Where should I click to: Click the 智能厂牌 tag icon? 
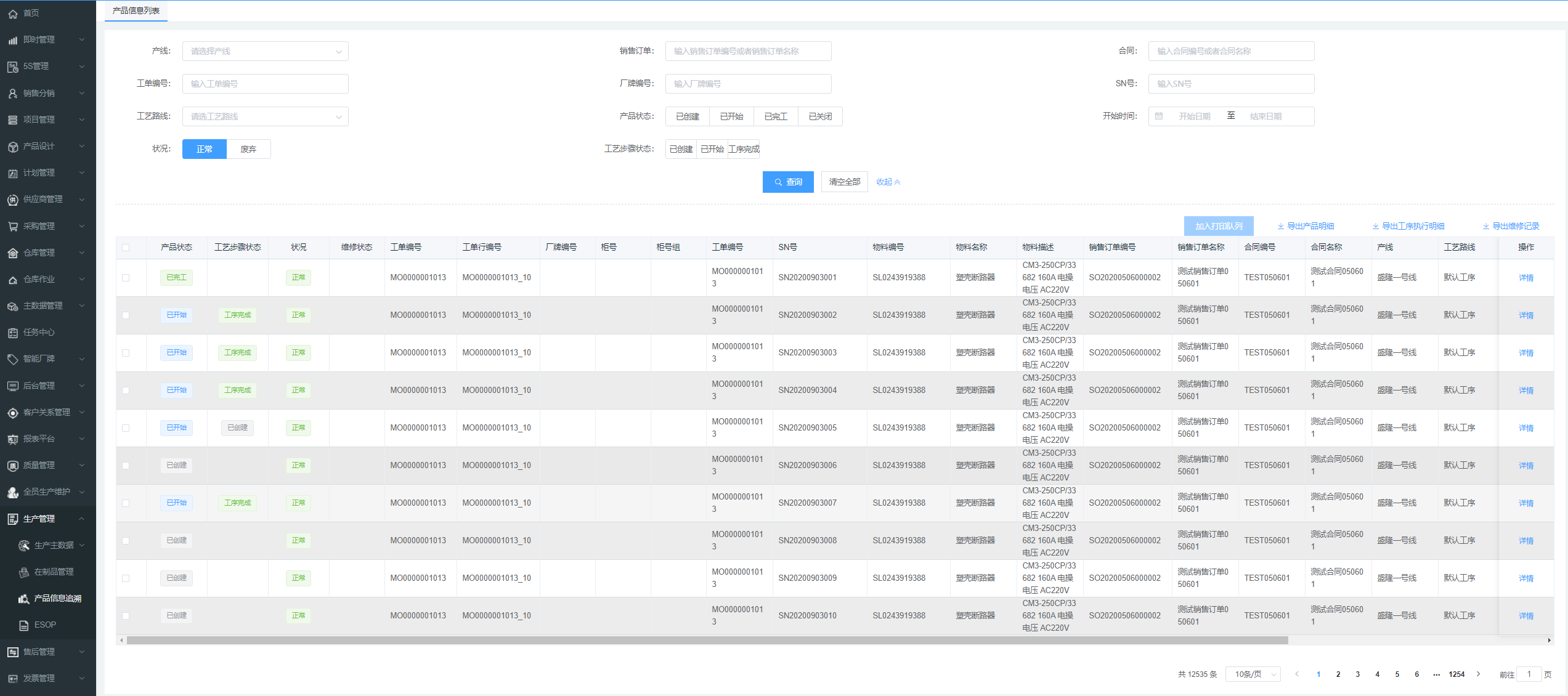12,359
